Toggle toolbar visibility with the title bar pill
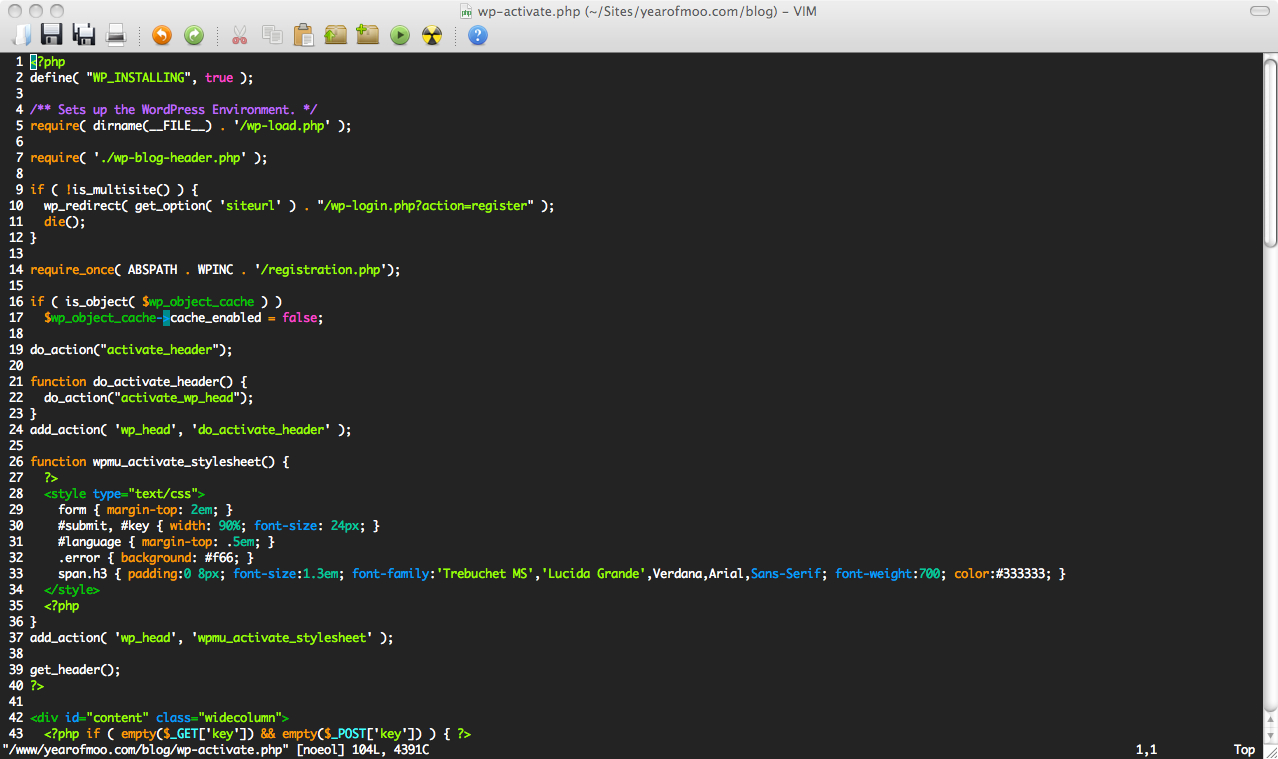1278x759 pixels. (1258, 10)
